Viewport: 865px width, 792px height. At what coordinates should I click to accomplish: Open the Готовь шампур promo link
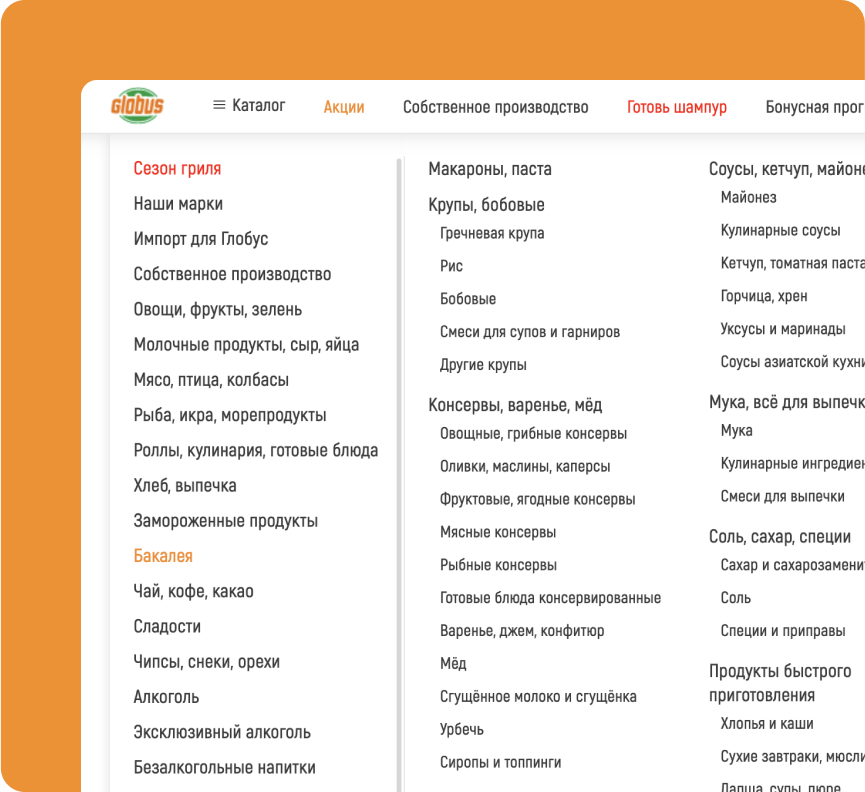[x=676, y=107]
